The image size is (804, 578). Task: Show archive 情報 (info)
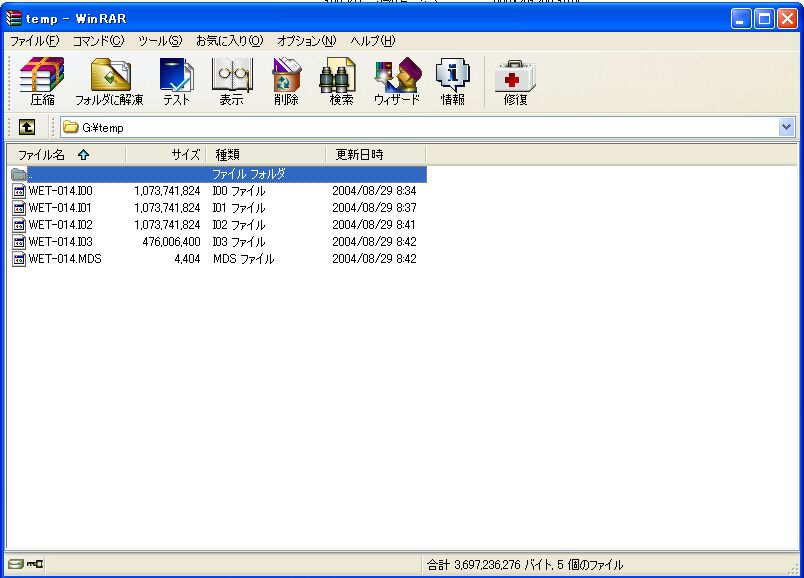pos(453,82)
